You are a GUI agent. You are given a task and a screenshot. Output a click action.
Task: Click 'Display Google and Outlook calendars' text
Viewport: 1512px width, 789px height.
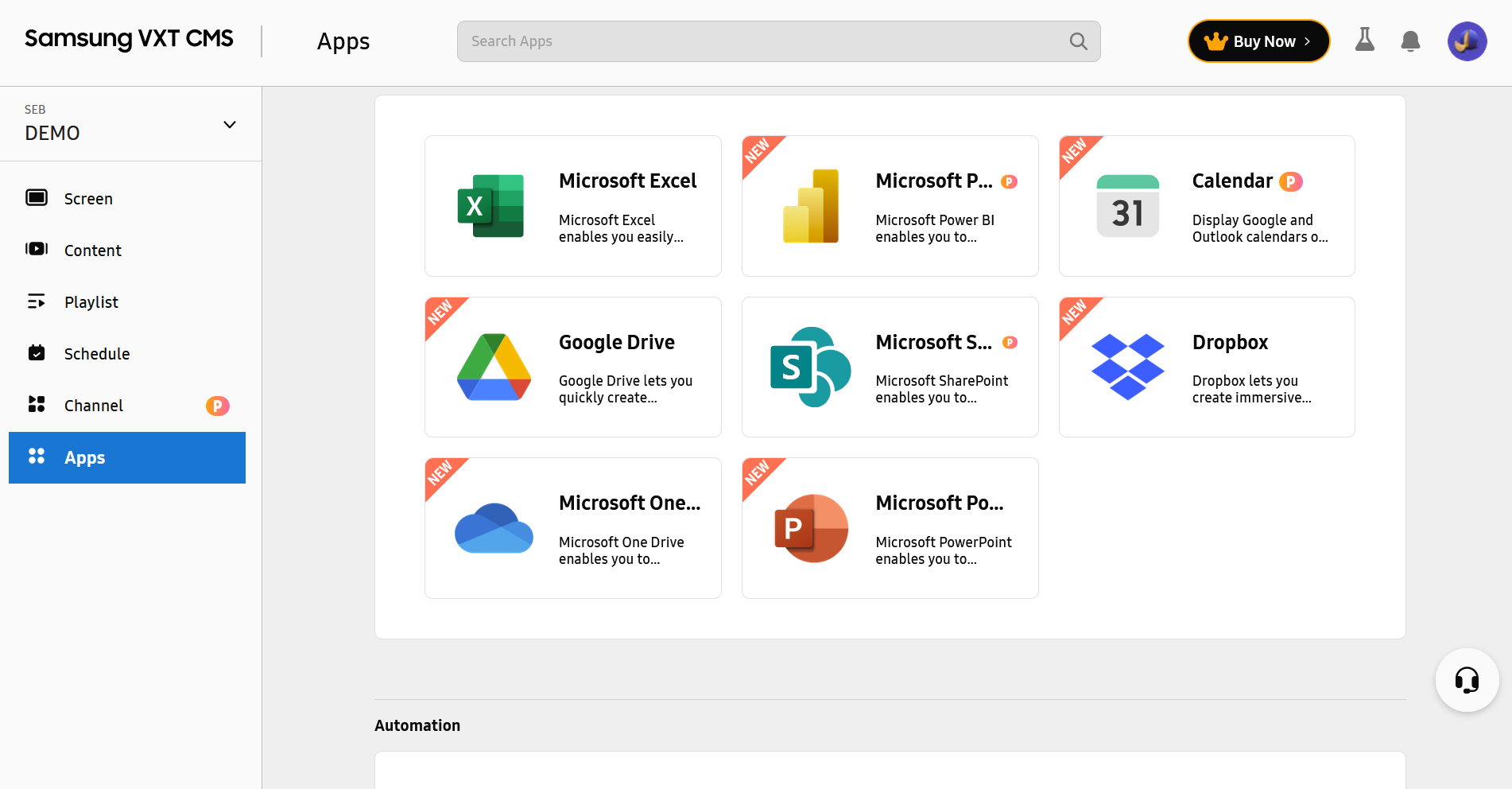pos(1260,228)
